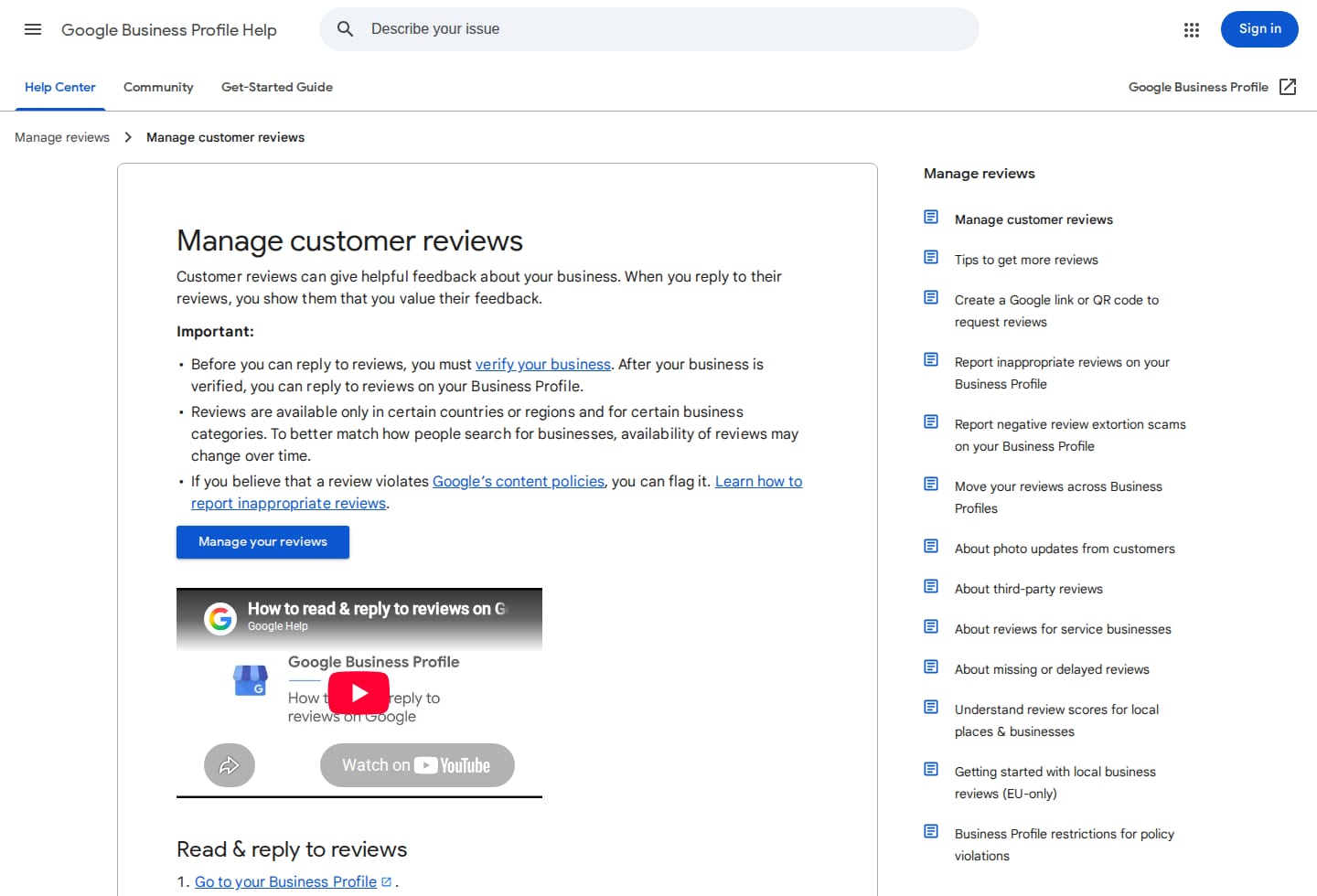Switch to the Community tab
The height and width of the screenshot is (896, 1317).
pyautogui.click(x=158, y=87)
